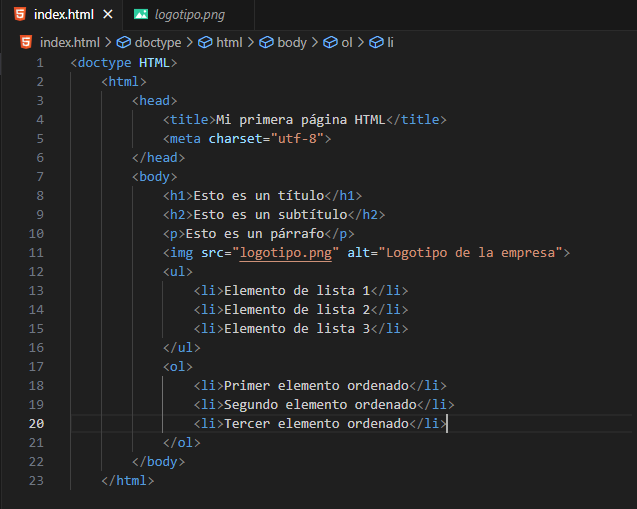Click the closing head tag

point(158,158)
